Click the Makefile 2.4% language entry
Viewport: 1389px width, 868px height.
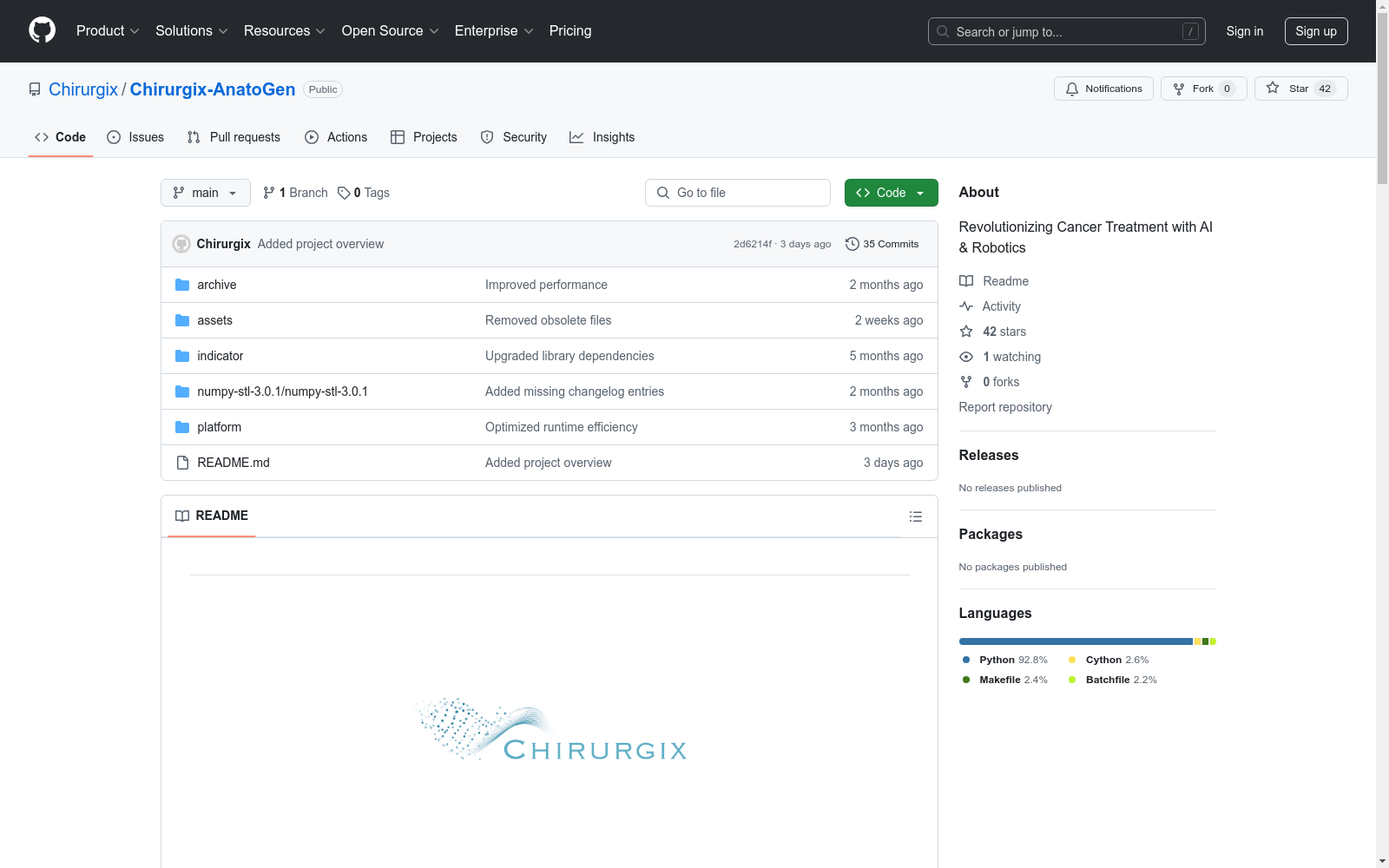[1004, 680]
